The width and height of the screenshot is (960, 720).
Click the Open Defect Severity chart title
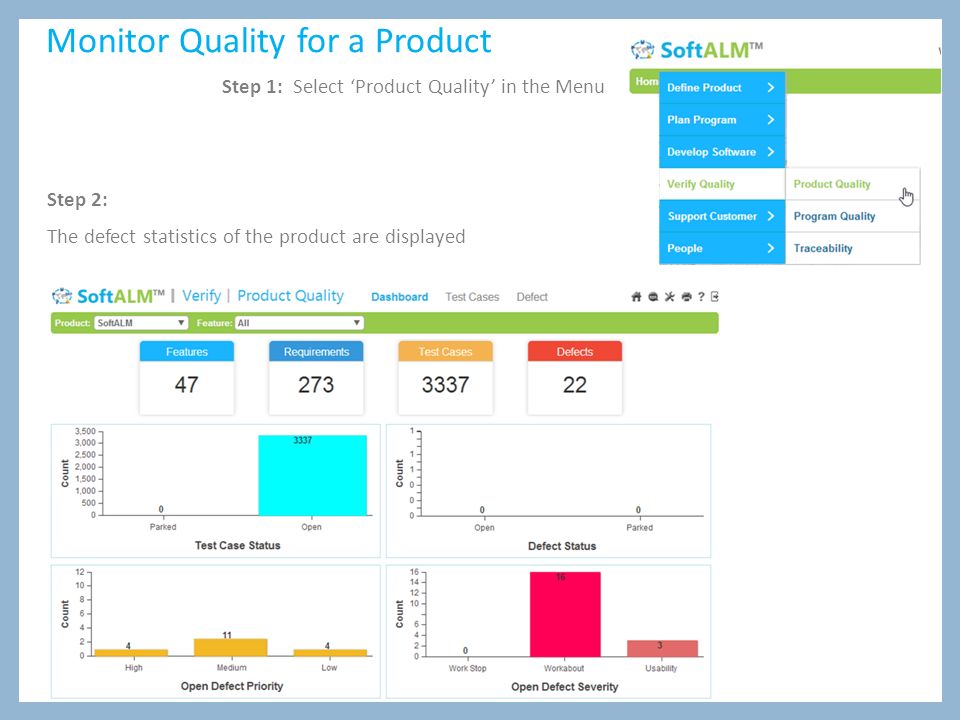click(x=564, y=686)
